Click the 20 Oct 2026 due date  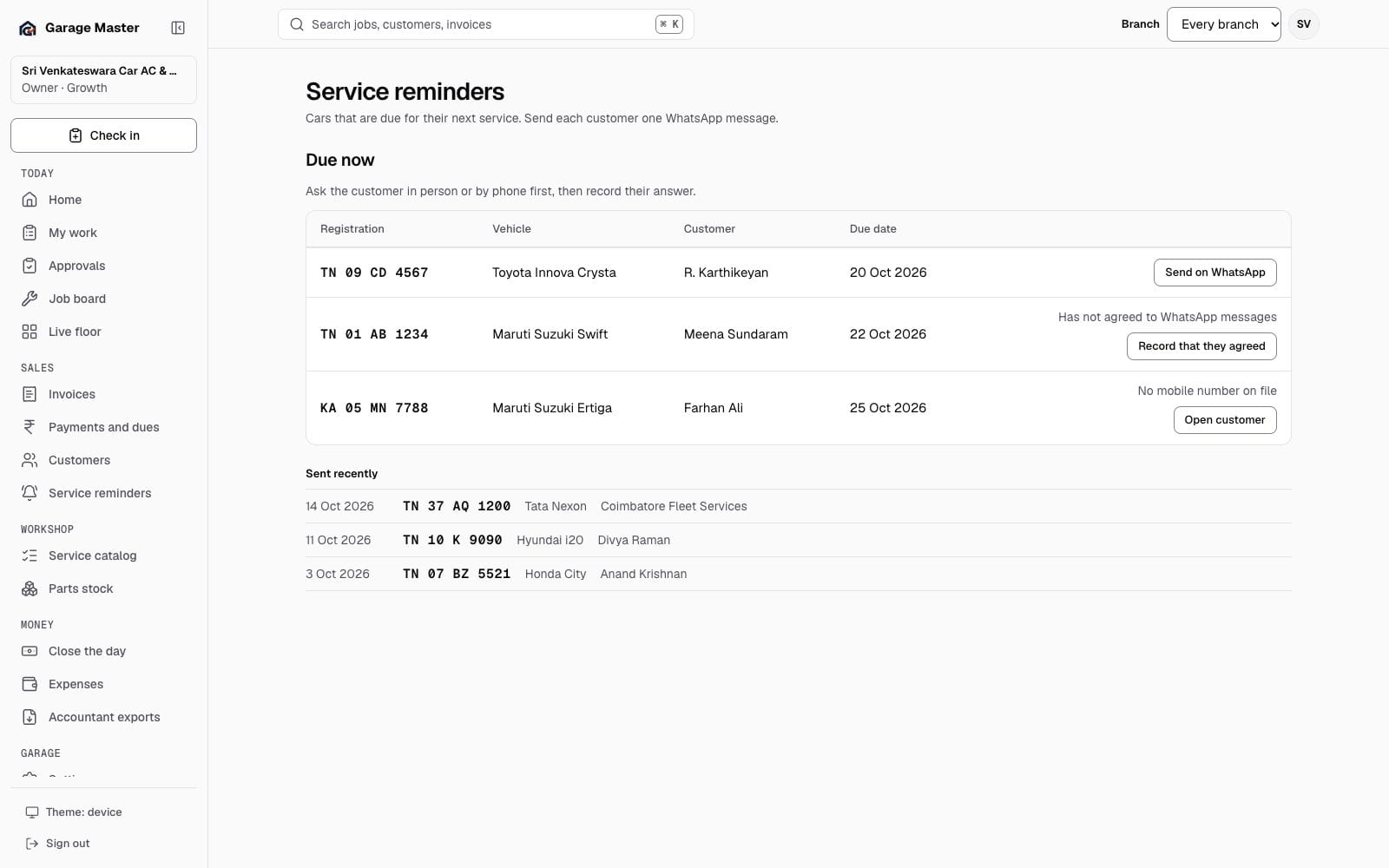click(x=888, y=273)
